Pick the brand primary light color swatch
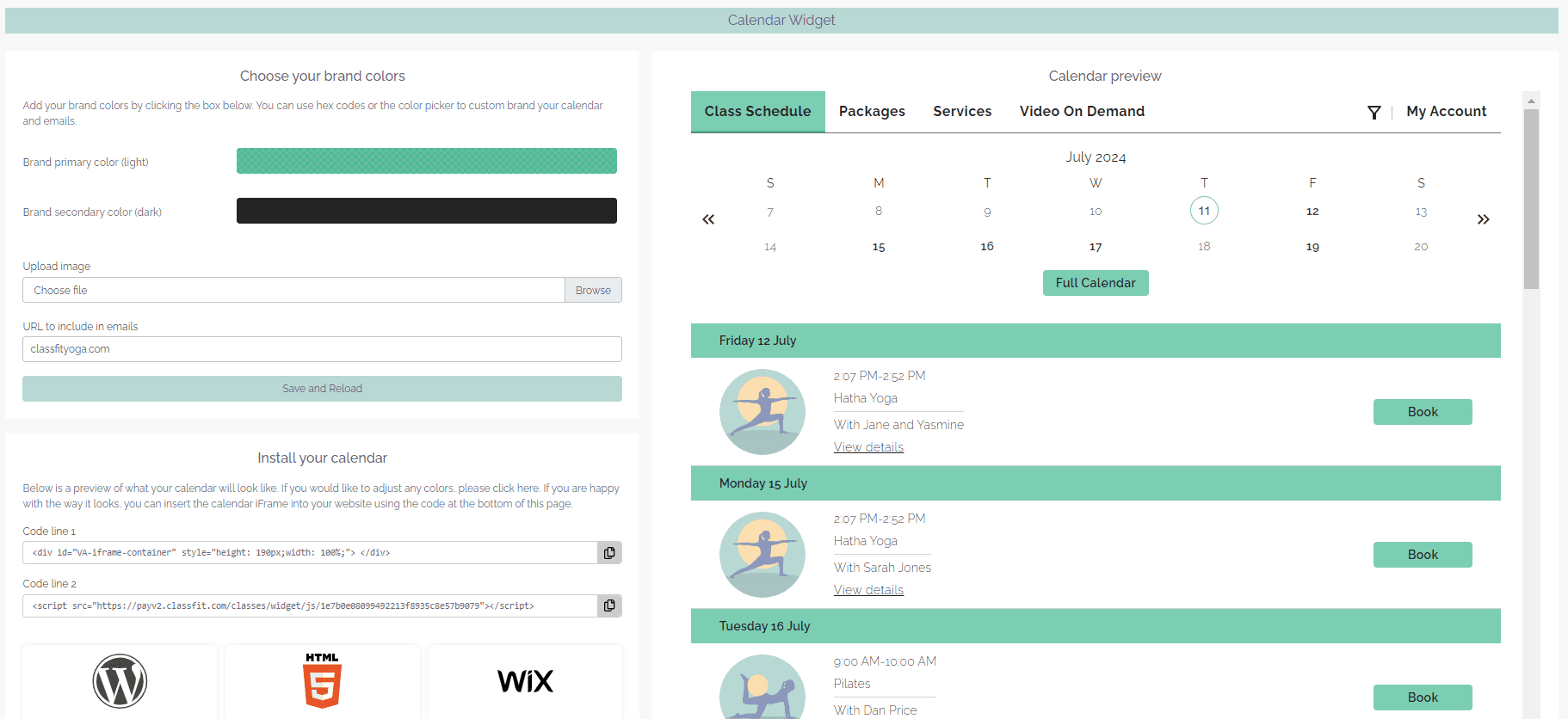Screen dimensions: 1568x719 [426, 161]
